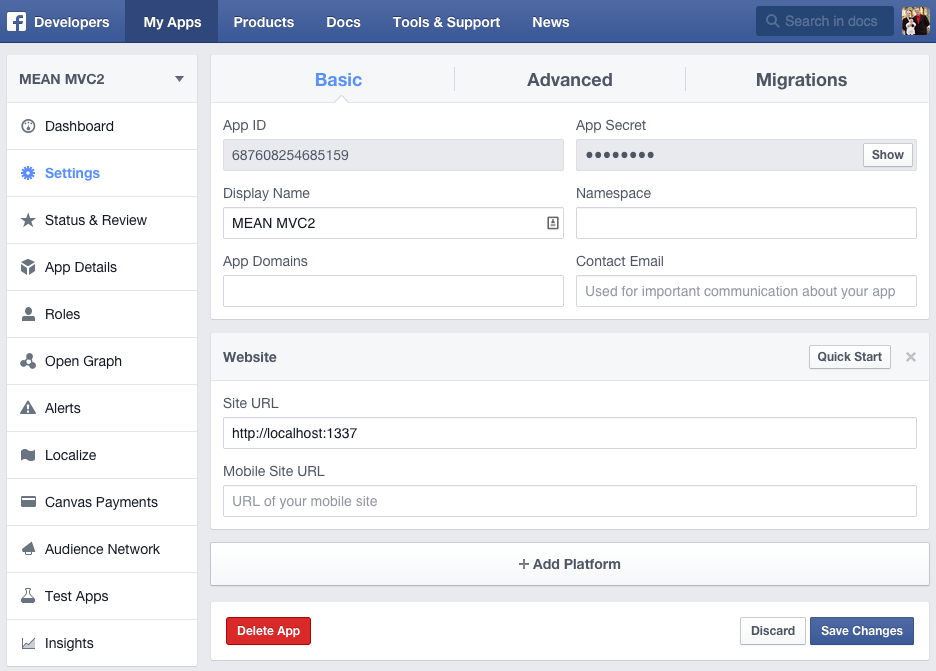Discard the changes

(772, 630)
